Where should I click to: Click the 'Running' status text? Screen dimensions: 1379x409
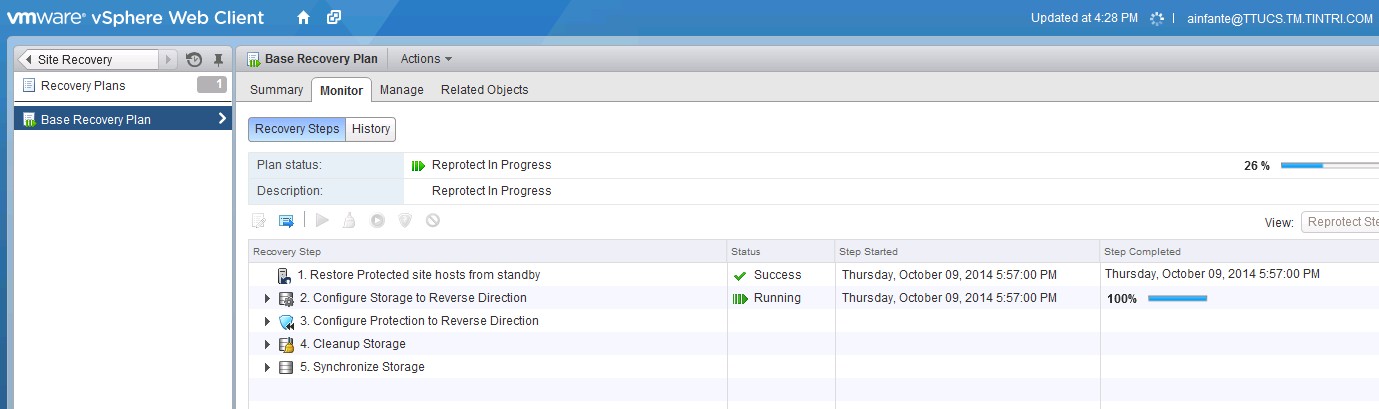tap(777, 298)
